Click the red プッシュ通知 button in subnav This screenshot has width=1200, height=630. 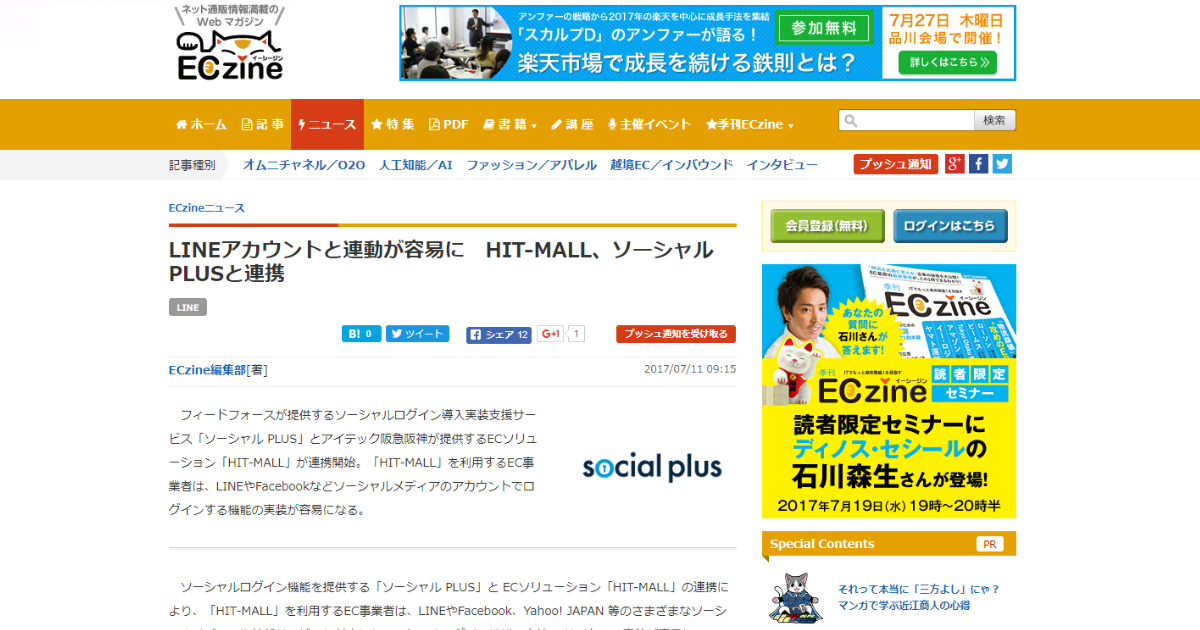(896, 164)
